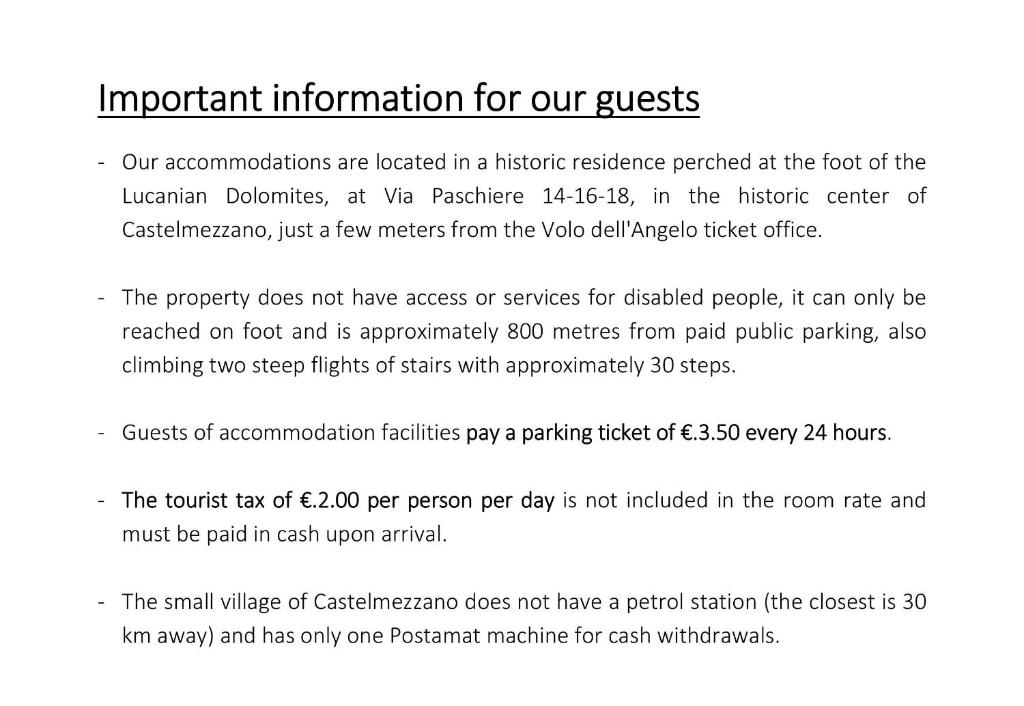Click the "Important information for our guests" heading
Screen dimensions: 1024x706
point(398,99)
